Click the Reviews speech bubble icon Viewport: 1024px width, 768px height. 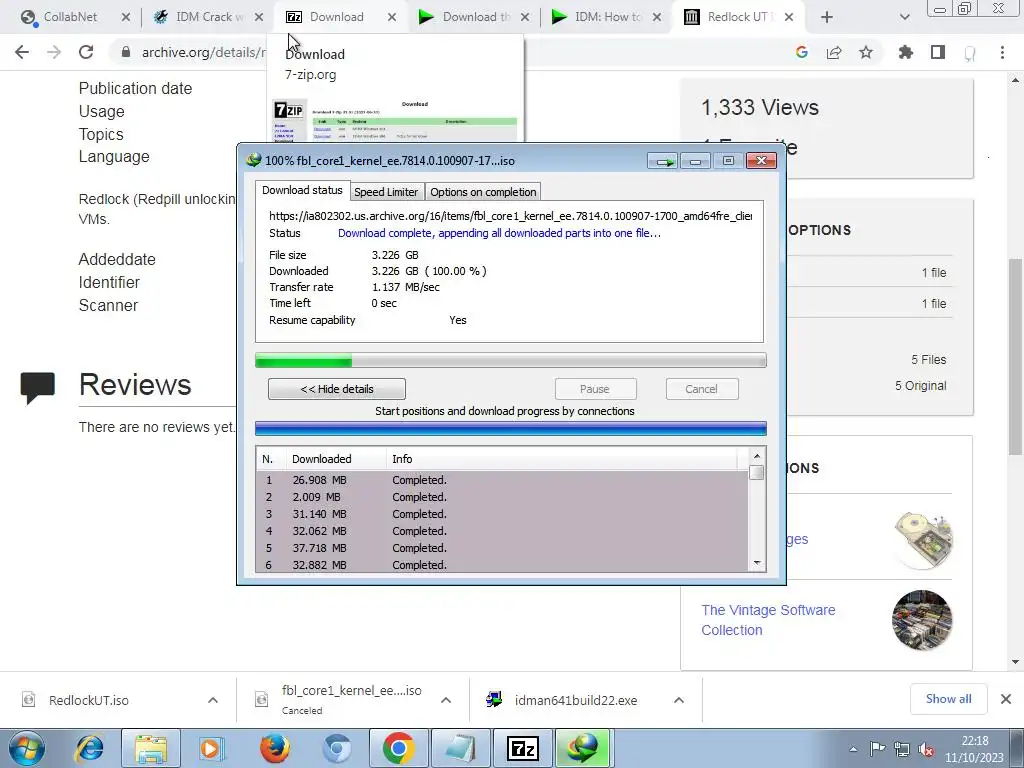[x=37, y=387]
